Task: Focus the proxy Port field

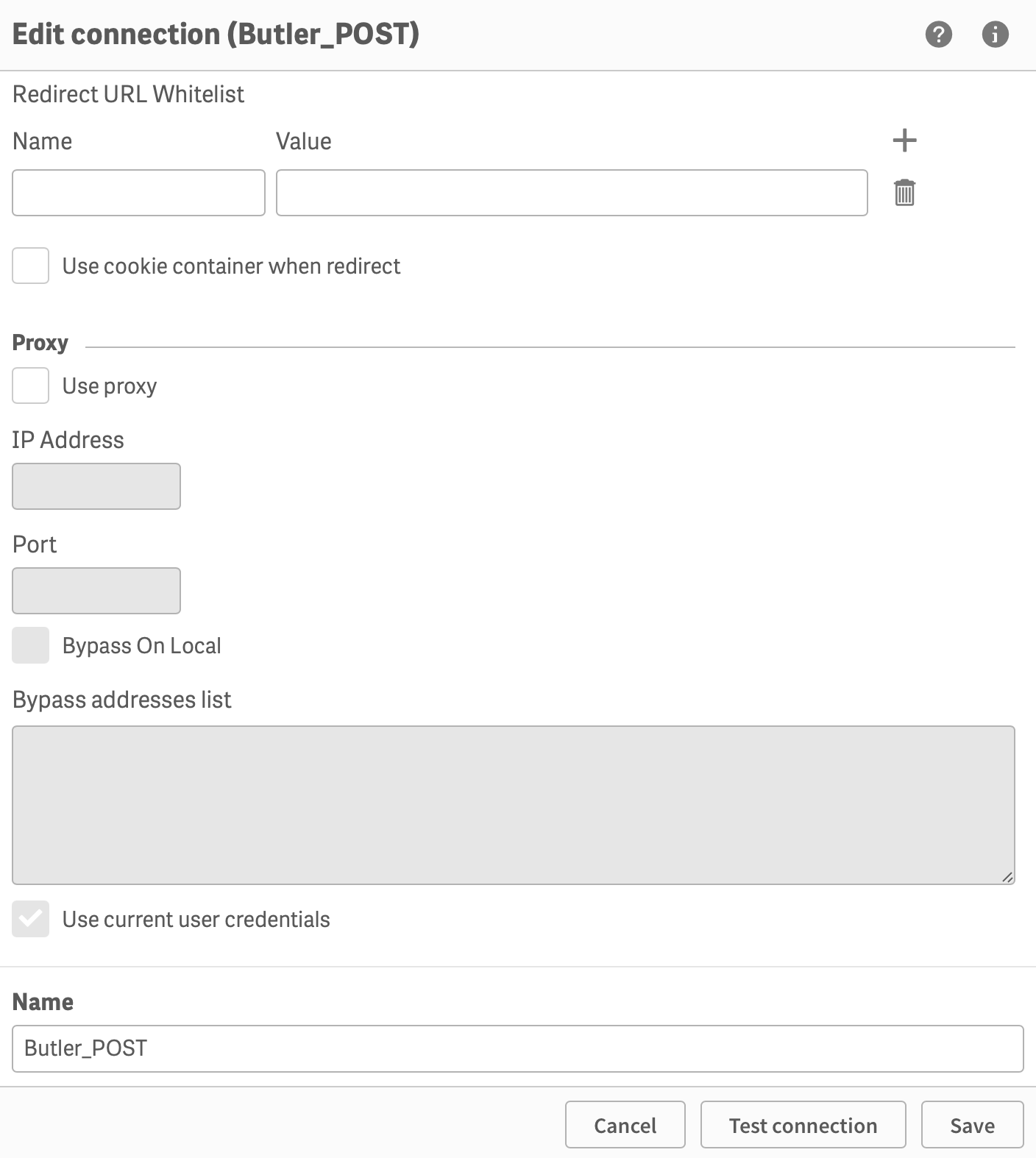Action: click(96, 591)
